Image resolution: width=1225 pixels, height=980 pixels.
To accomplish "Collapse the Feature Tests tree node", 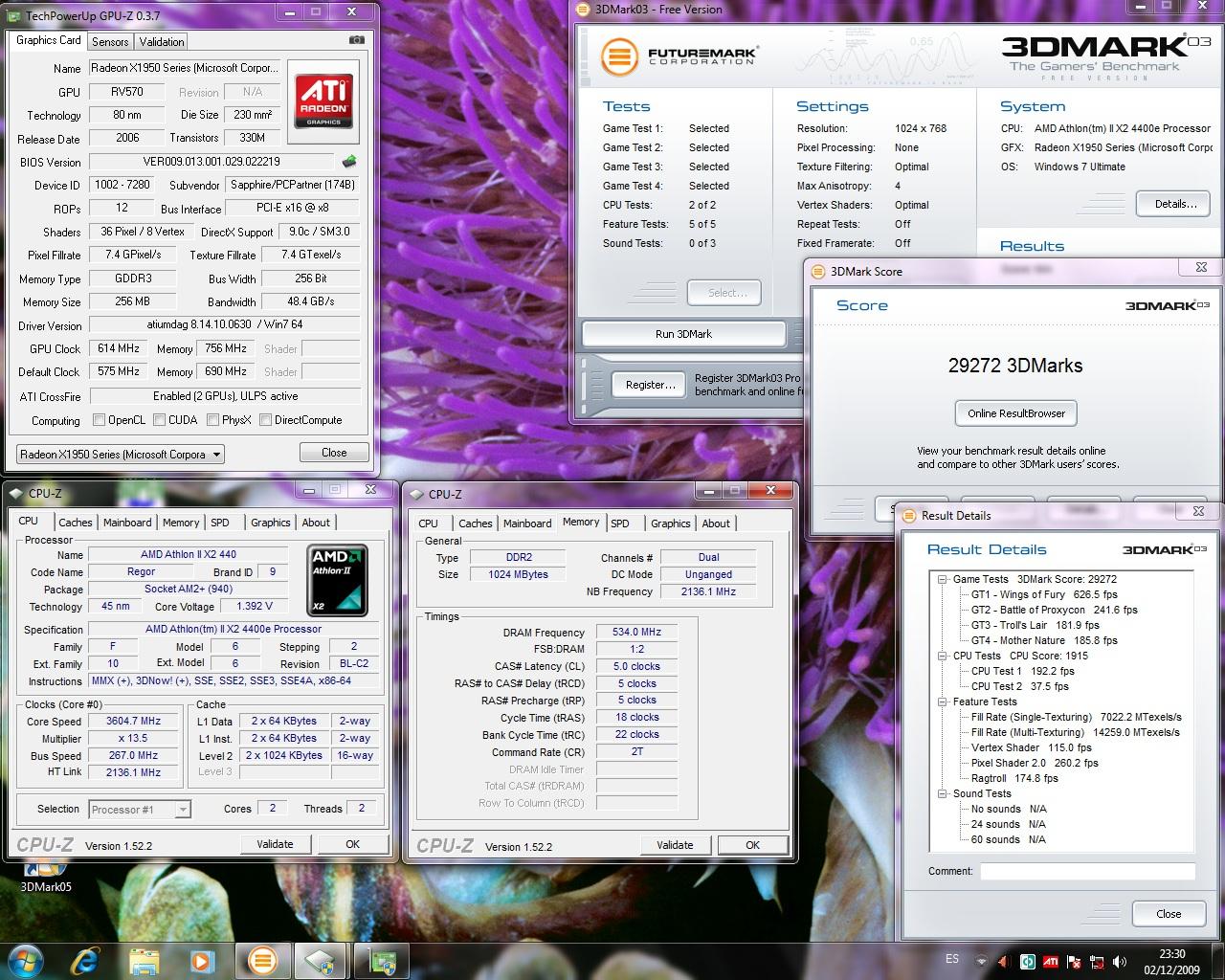I will tap(942, 702).
